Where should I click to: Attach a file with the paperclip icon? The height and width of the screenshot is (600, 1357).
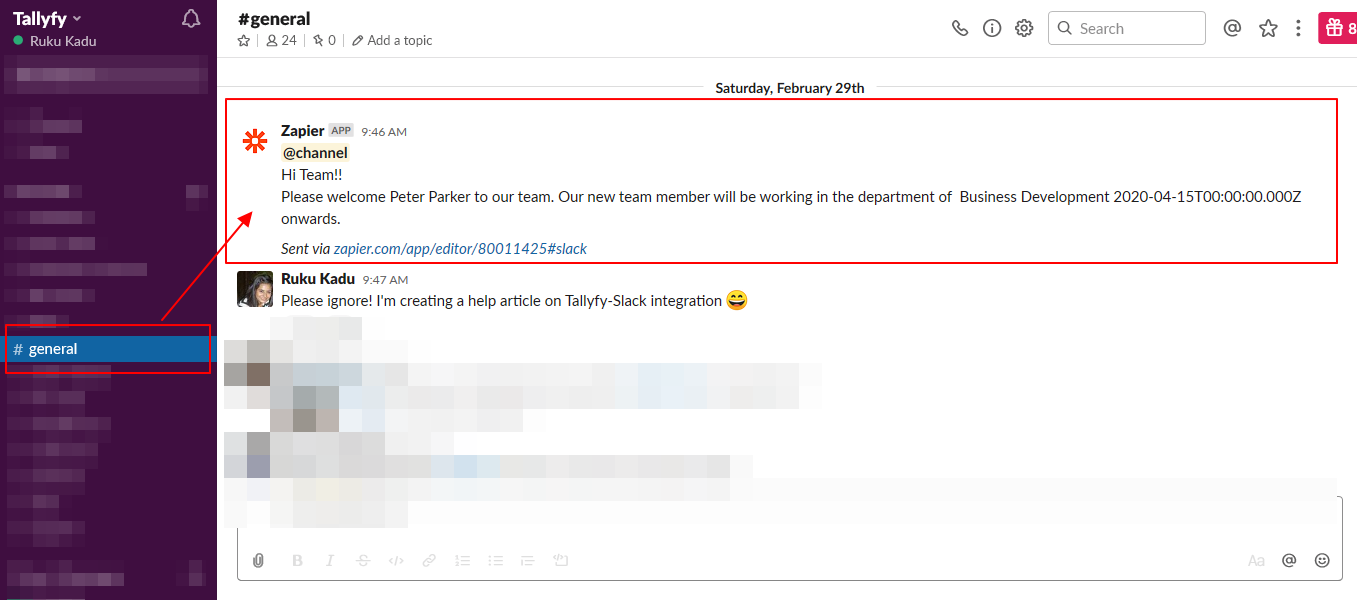pos(257,560)
